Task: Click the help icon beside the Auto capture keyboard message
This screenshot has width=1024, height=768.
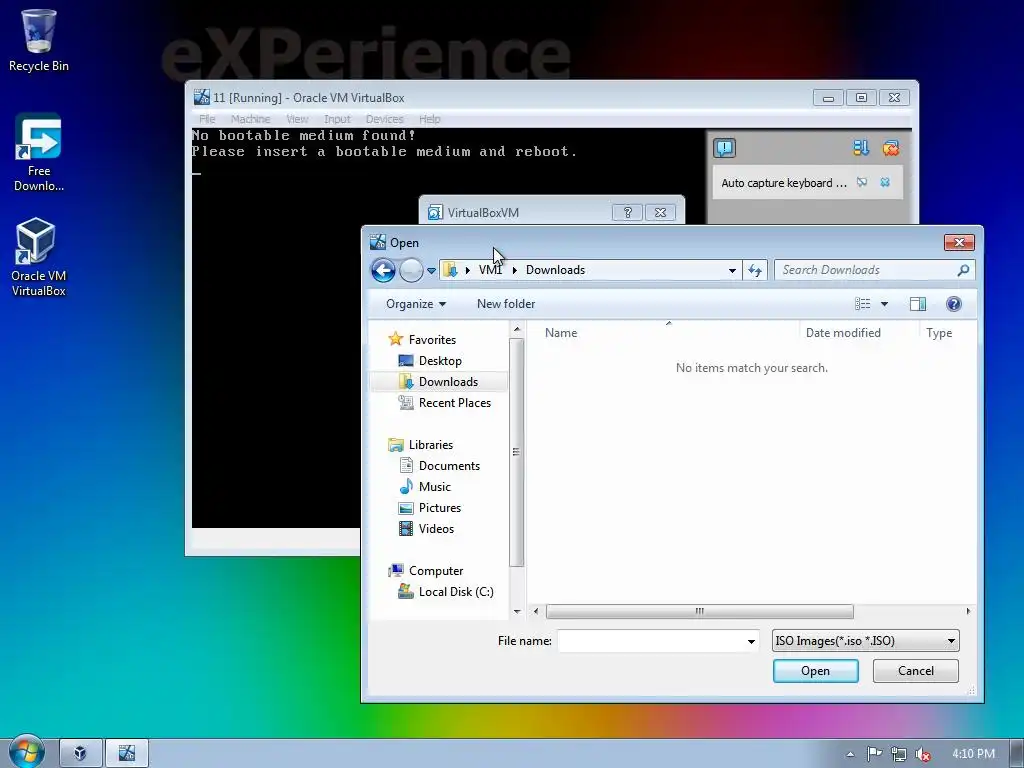Action: (x=862, y=182)
